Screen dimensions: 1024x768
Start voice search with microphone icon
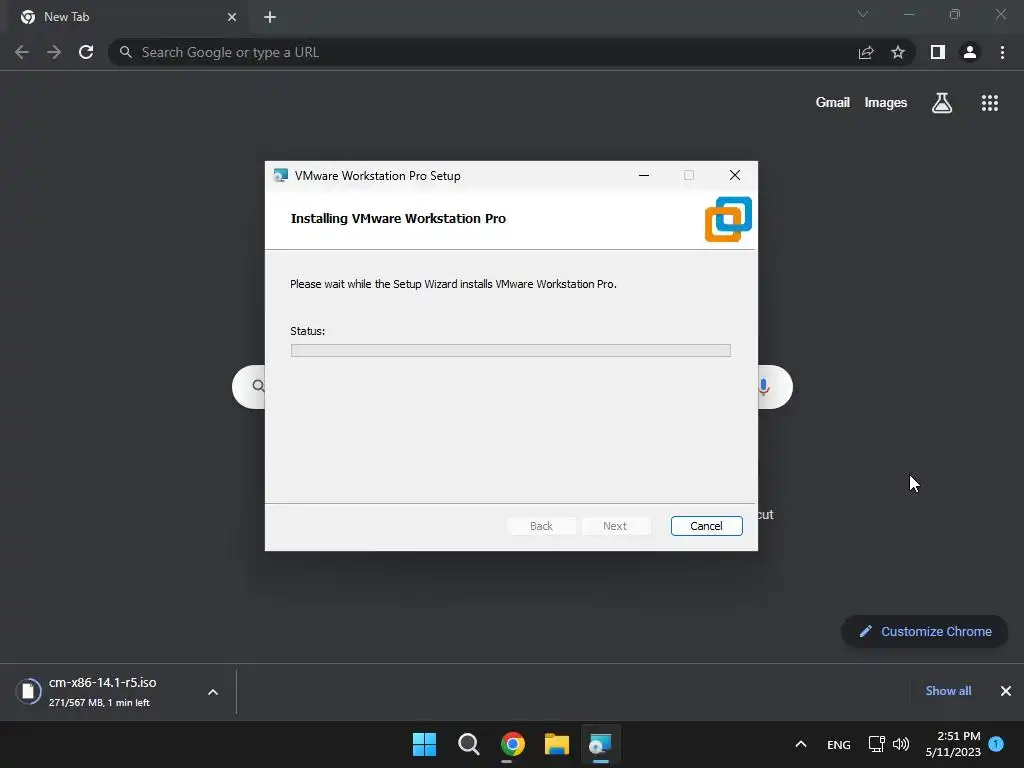click(763, 387)
